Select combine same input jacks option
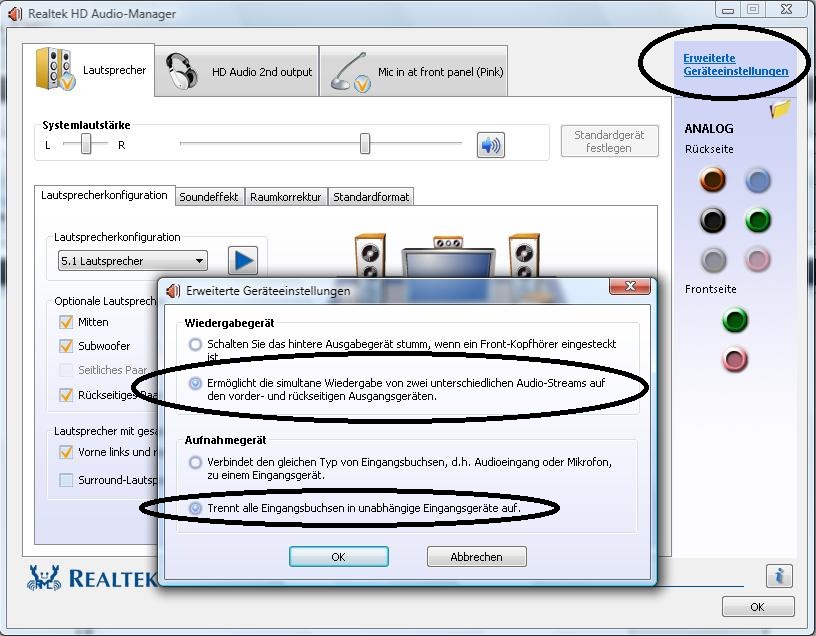Screen dimensions: 816x636 (195, 462)
